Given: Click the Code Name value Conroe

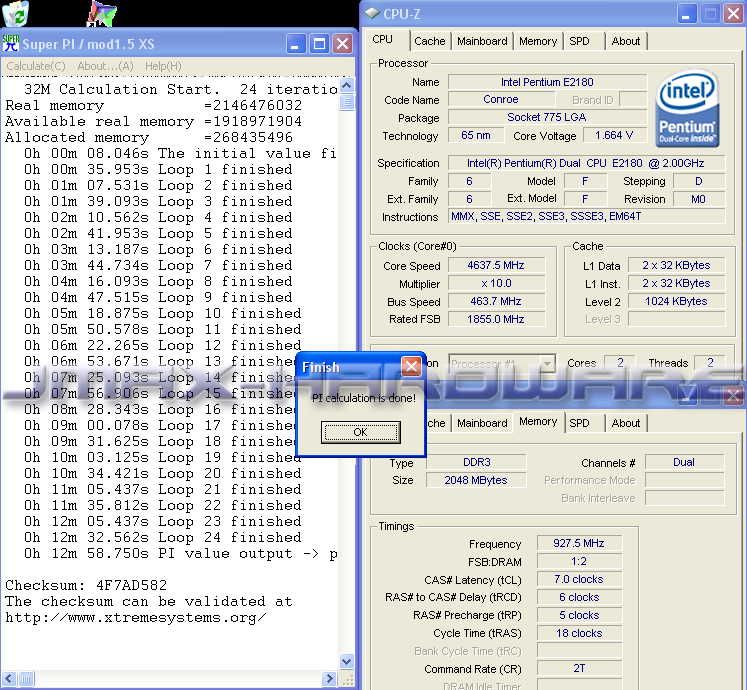Looking at the screenshot, I should 501,99.
